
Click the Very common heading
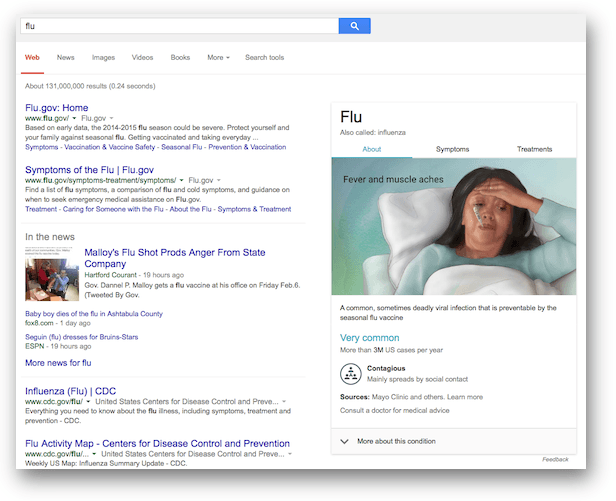click(370, 338)
